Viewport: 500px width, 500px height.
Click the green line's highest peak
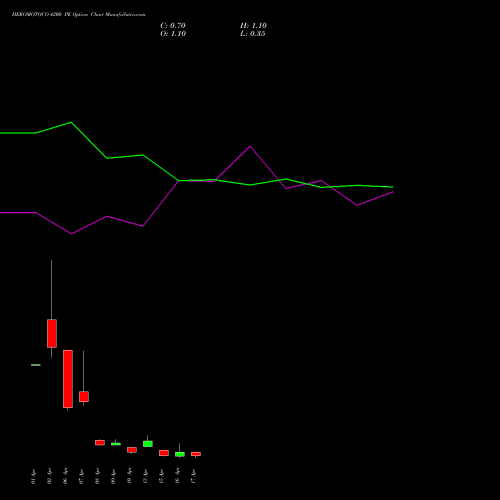tap(71, 122)
